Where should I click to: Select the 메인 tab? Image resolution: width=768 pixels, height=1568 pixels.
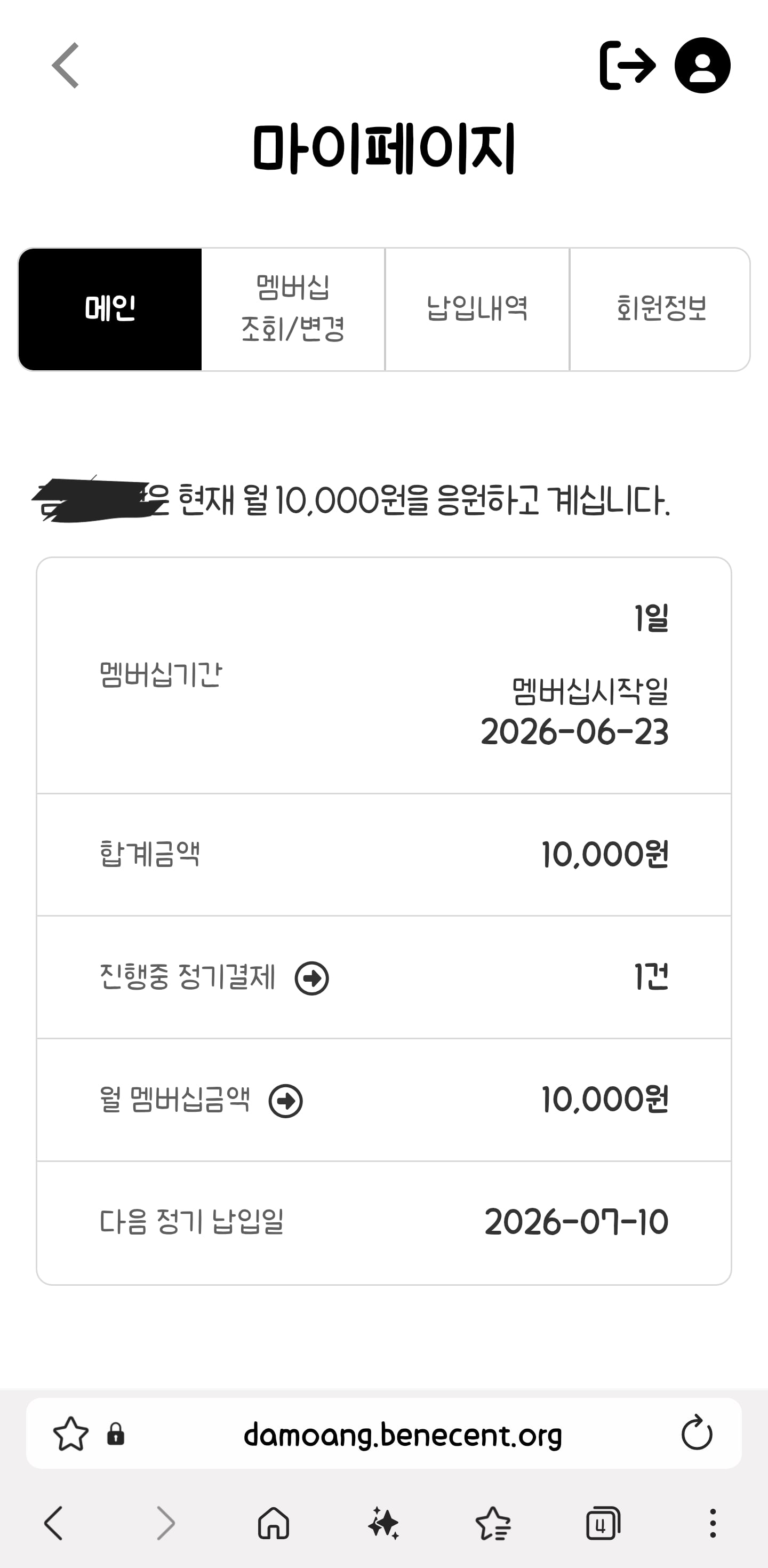pos(110,309)
